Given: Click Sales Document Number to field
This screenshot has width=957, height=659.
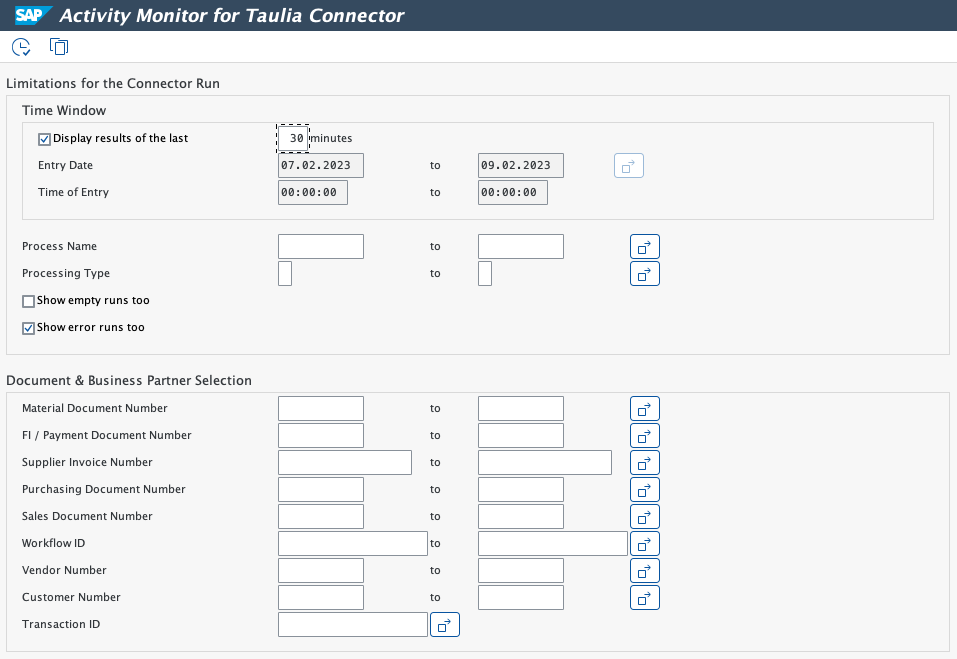Looking at the screenshot, I should (521, 516).
